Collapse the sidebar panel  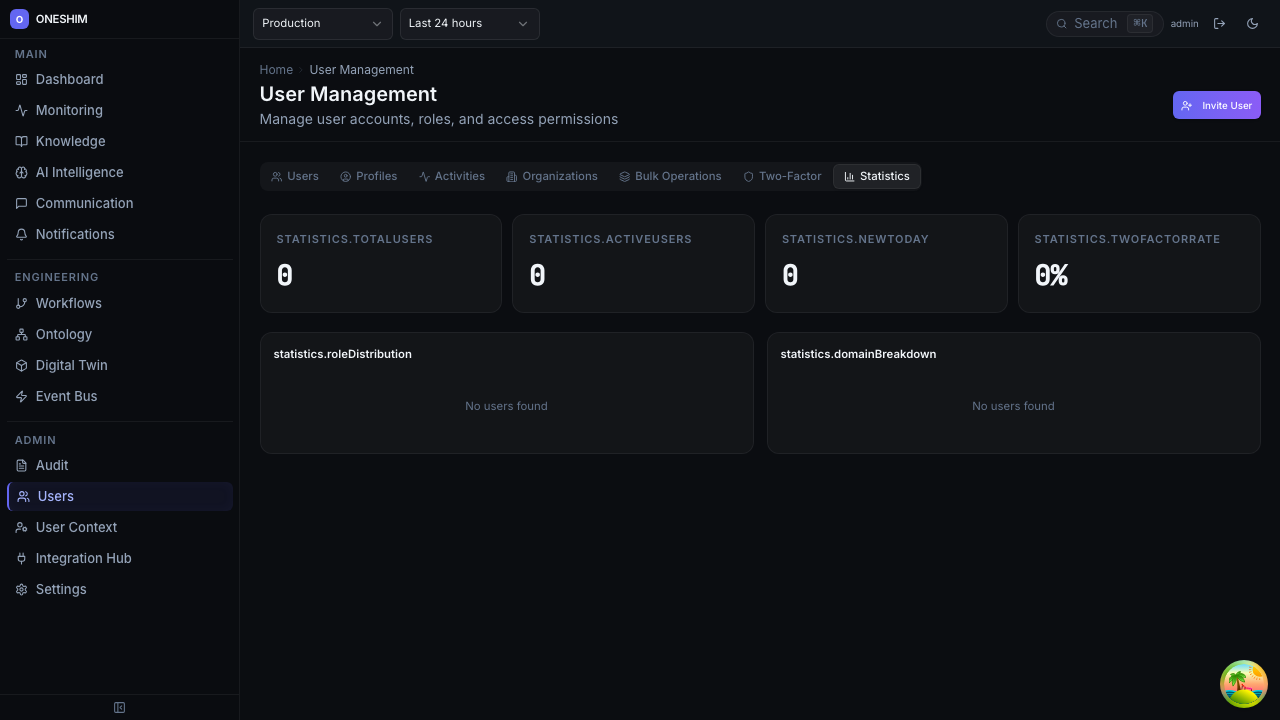(x=119, y=708)
